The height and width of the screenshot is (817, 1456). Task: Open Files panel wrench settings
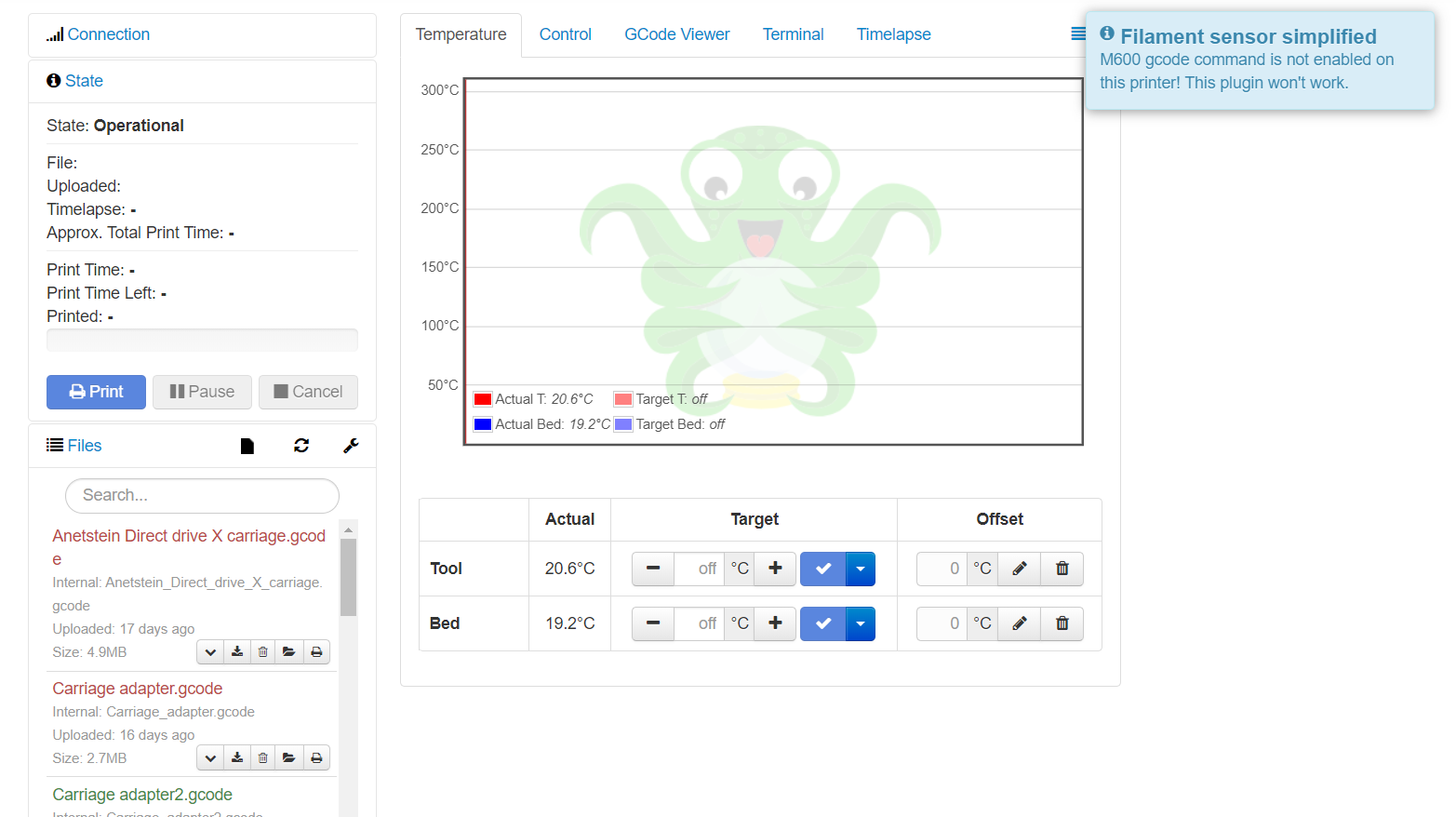tap(351, 446)
